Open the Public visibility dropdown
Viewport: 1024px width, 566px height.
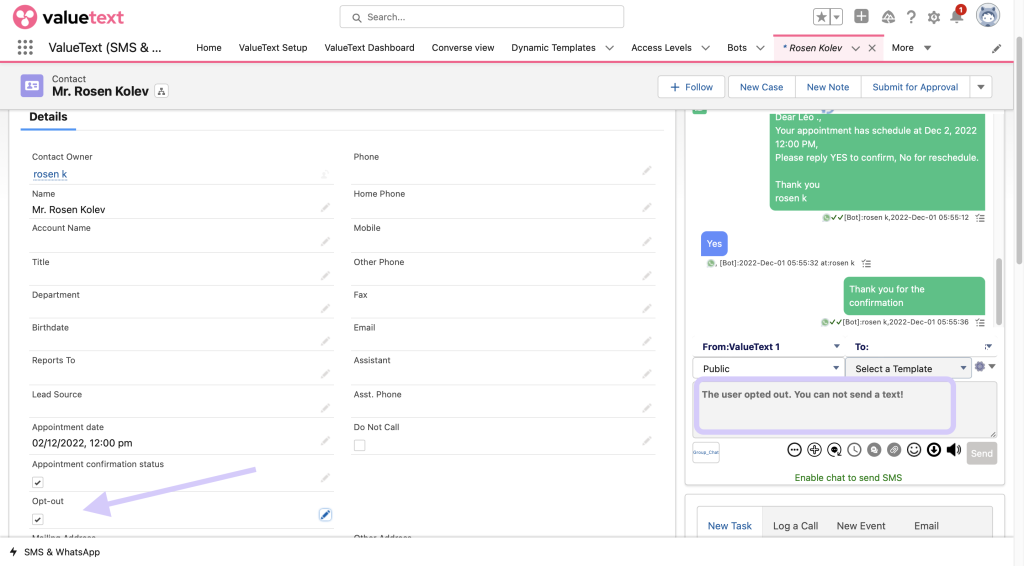(x=769, y=368)
